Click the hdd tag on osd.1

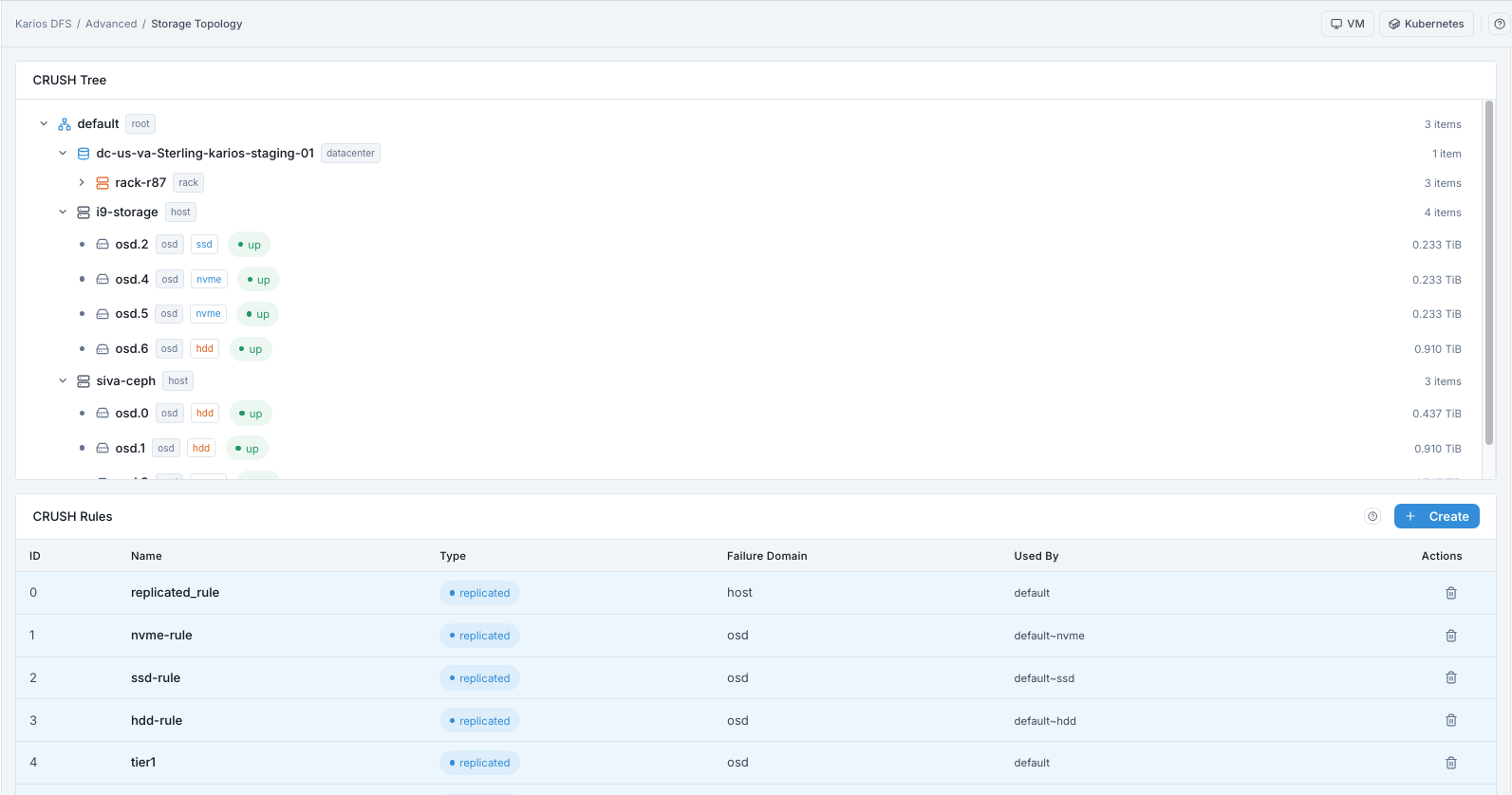click(x=201, y=449)
